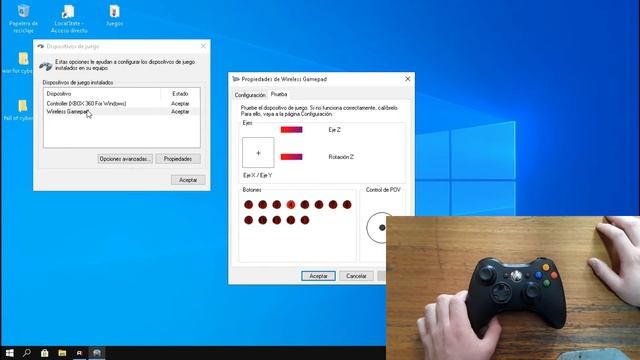This screenshot has height=360, width=640.
Task: Open taskbar search magnifier
Action: point(27,353)
